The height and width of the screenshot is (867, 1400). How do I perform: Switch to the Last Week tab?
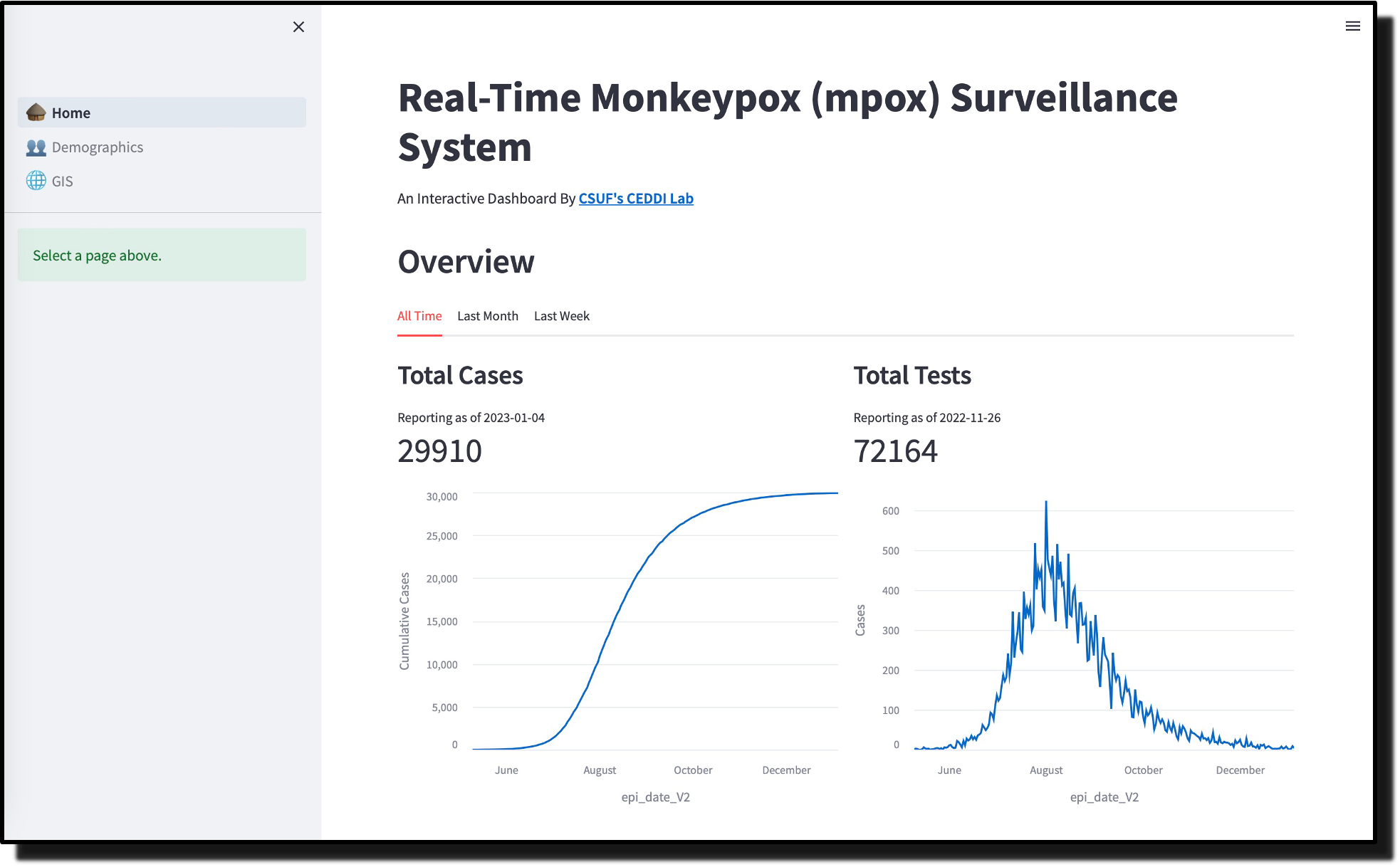[x=562, y=316]
